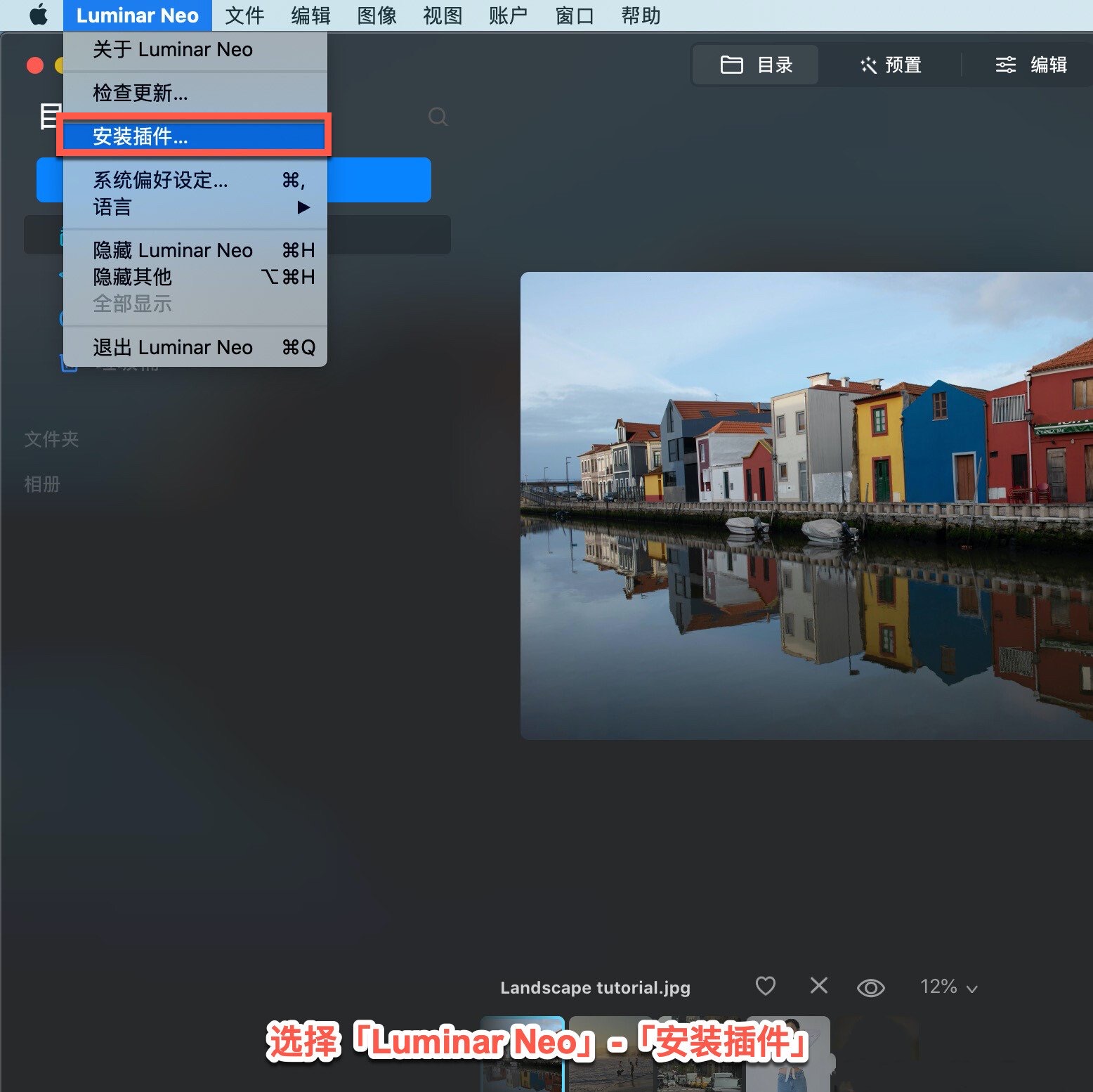The image size is (1093, 1092).
Task: Select 安装插件... menu item
Action: 194,136
